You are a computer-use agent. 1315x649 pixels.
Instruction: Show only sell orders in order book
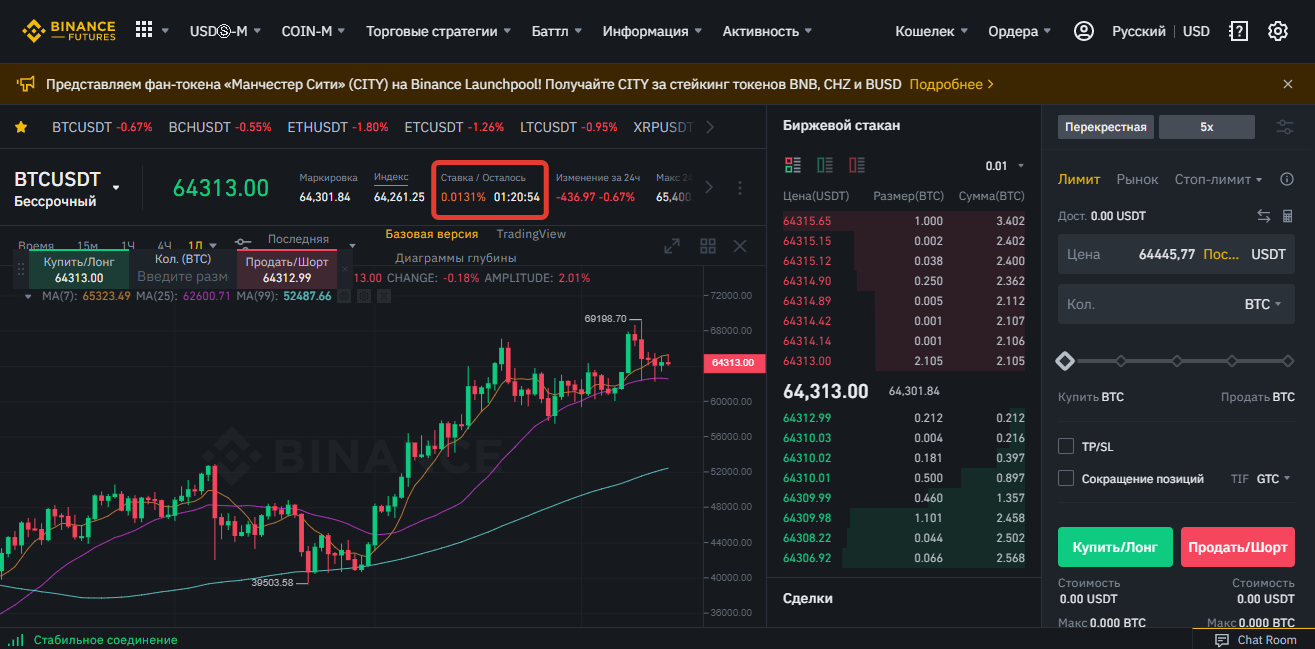click(857, 165)
